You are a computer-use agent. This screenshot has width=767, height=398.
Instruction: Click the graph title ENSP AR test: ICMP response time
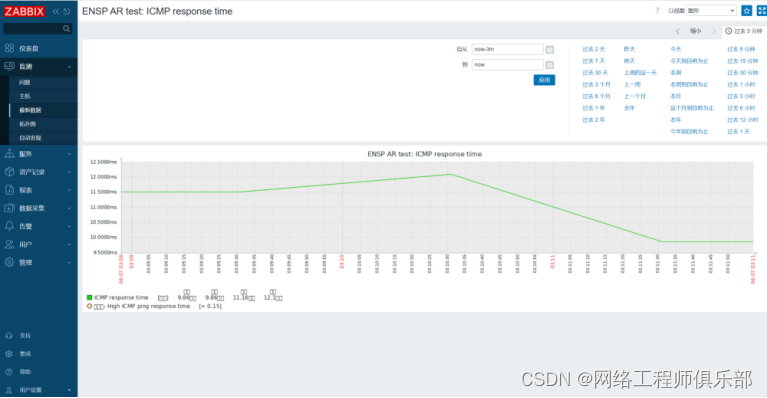point(425,154)
